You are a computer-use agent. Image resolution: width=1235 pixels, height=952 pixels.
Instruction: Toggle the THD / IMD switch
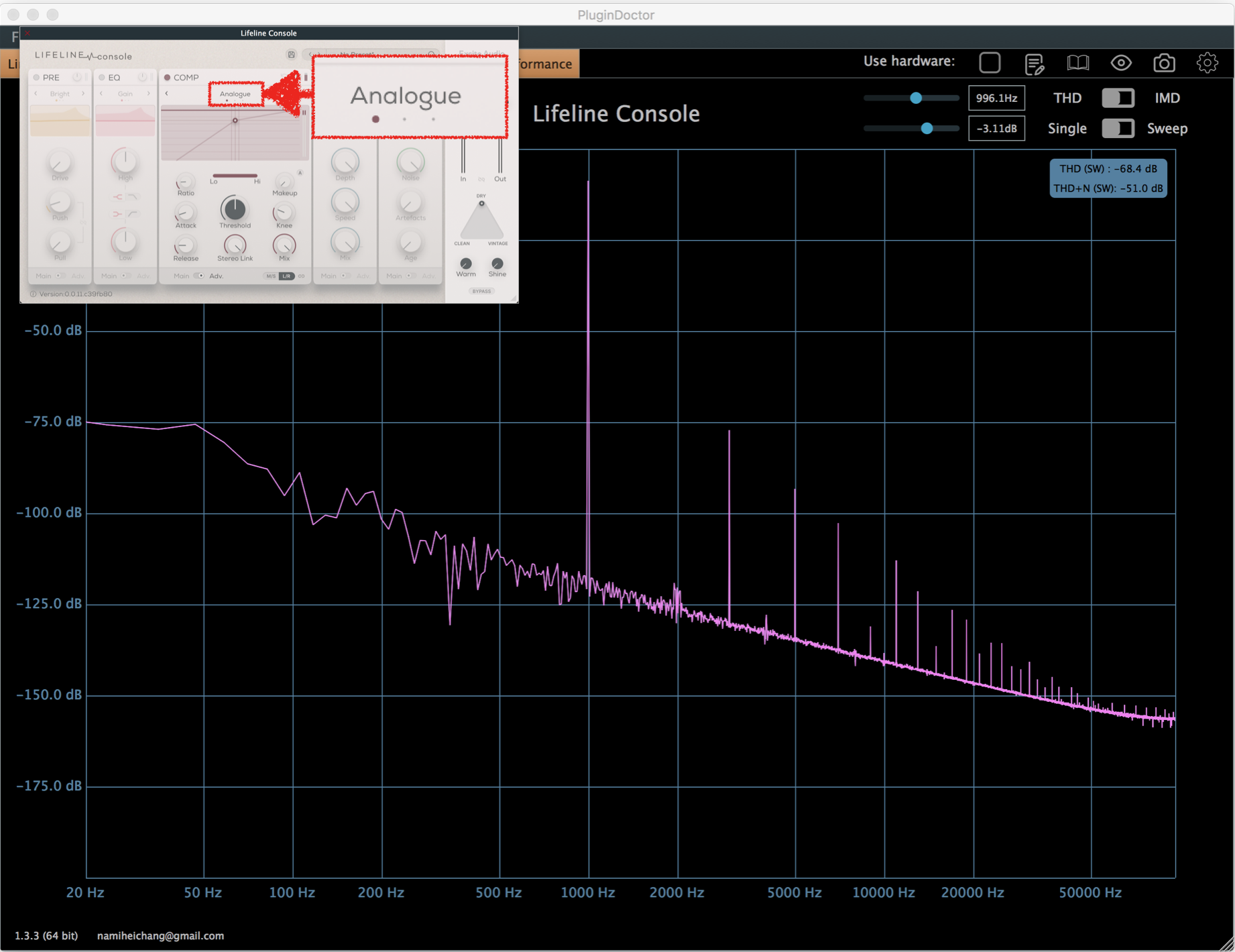point(1118,98)
